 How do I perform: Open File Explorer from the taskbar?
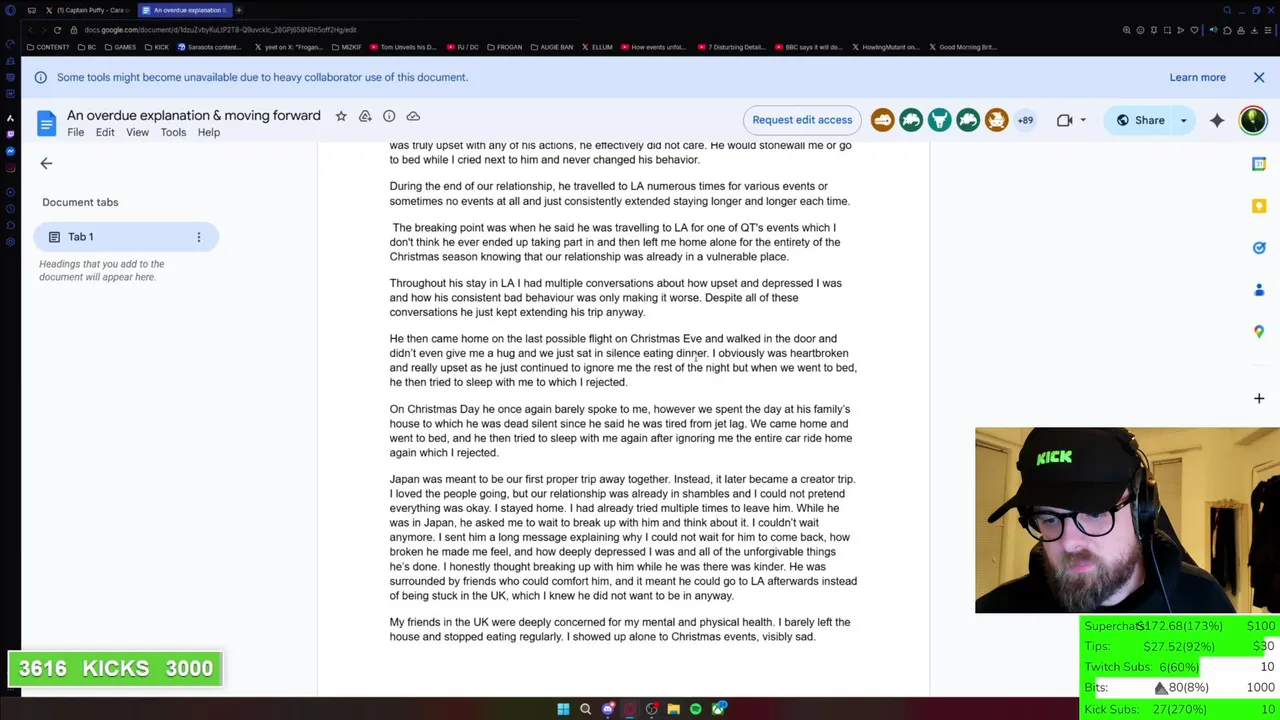(673, 709)
